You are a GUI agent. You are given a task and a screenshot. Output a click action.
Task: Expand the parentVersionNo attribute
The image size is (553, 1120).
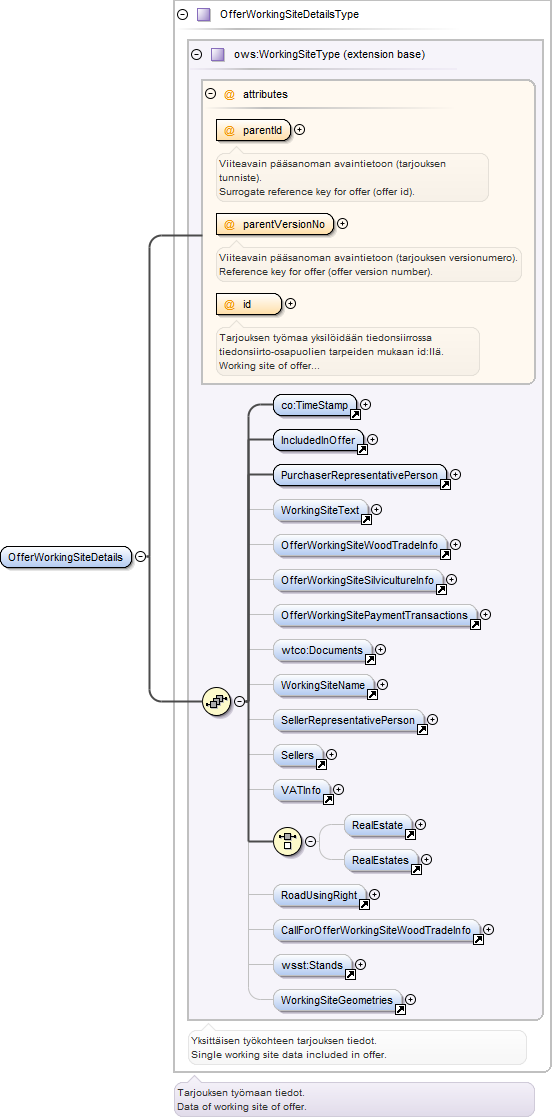[342, 224]
